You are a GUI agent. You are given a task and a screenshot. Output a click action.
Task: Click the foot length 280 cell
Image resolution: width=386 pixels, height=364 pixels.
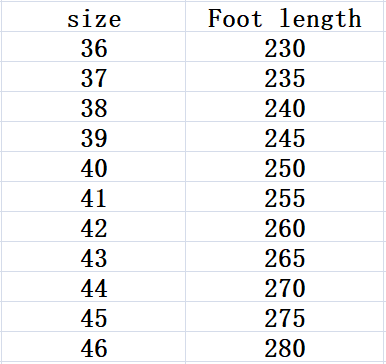pyautogui.click(x=285, y=347)
